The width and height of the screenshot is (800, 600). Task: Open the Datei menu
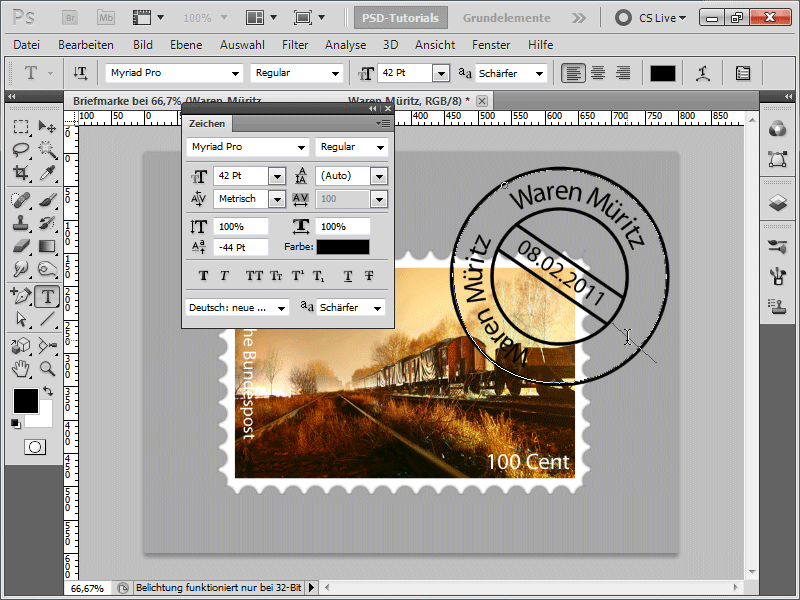click(27, 45)
